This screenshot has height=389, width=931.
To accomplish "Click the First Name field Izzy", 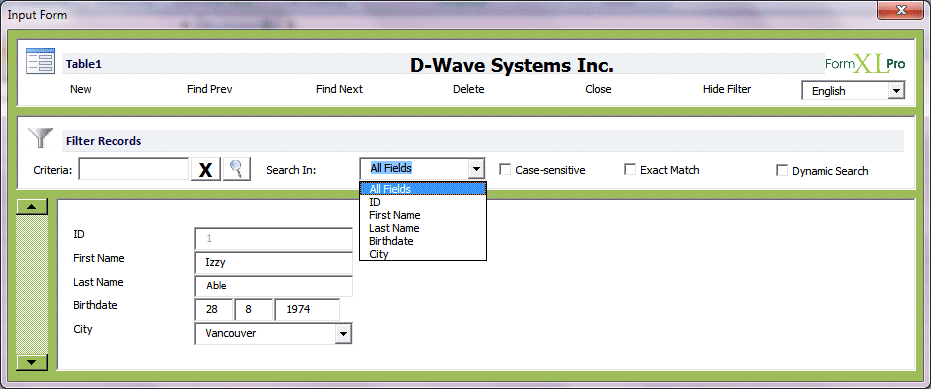I will tap(274, 263).
